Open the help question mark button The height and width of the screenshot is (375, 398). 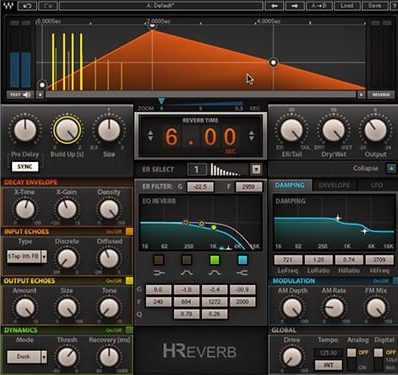[394, 6]
